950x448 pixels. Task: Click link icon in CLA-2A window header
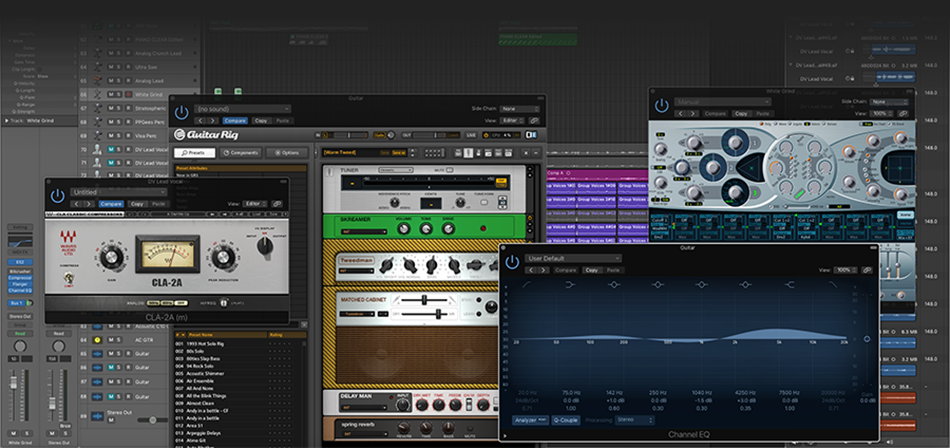coord(277,204)
